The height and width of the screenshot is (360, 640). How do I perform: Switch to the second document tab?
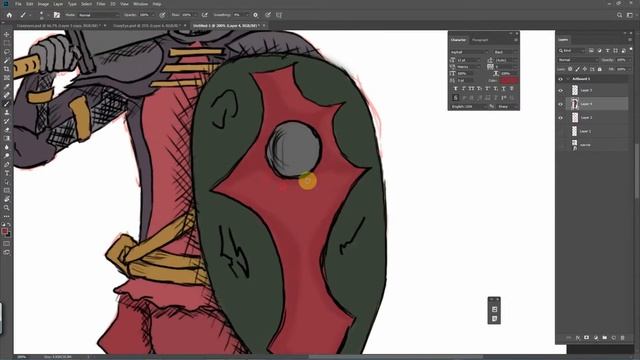coord(147,26)
